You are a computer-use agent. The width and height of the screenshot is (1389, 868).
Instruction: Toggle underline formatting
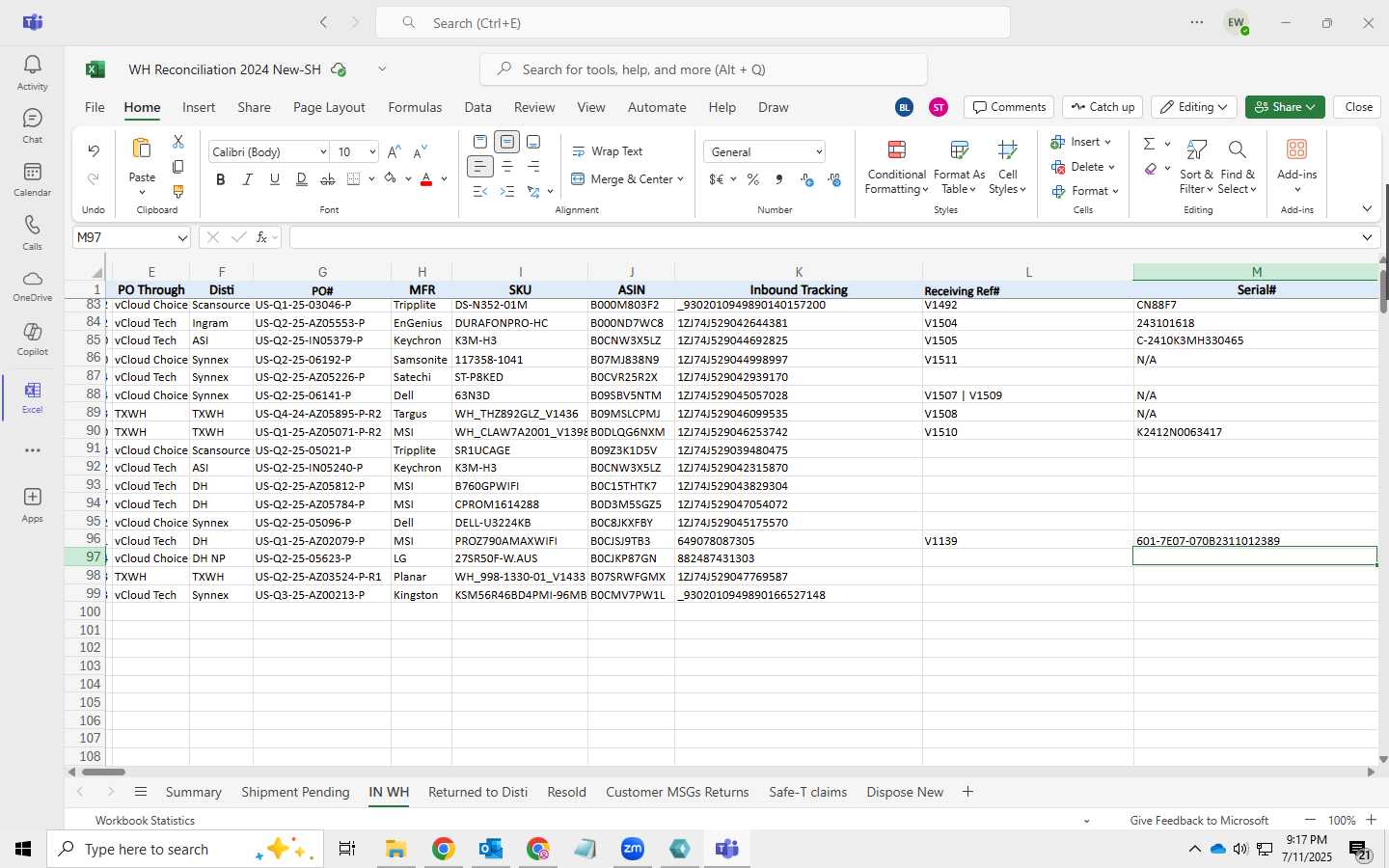275,179
